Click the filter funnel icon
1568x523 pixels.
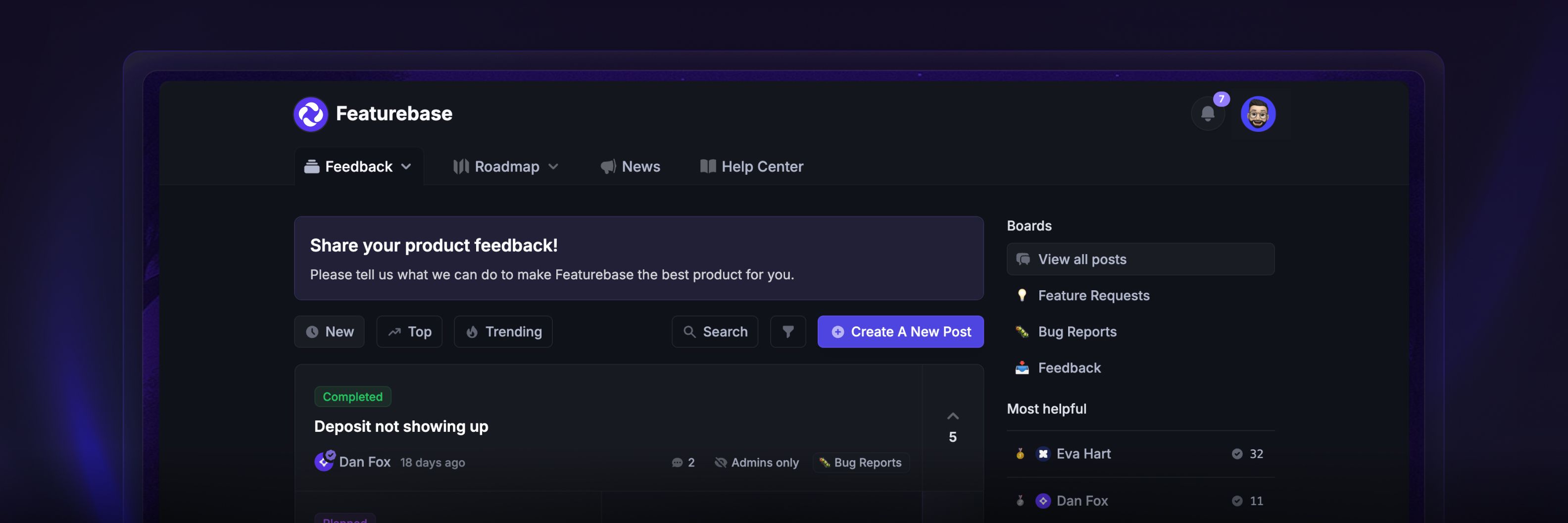tap(787, 332)
